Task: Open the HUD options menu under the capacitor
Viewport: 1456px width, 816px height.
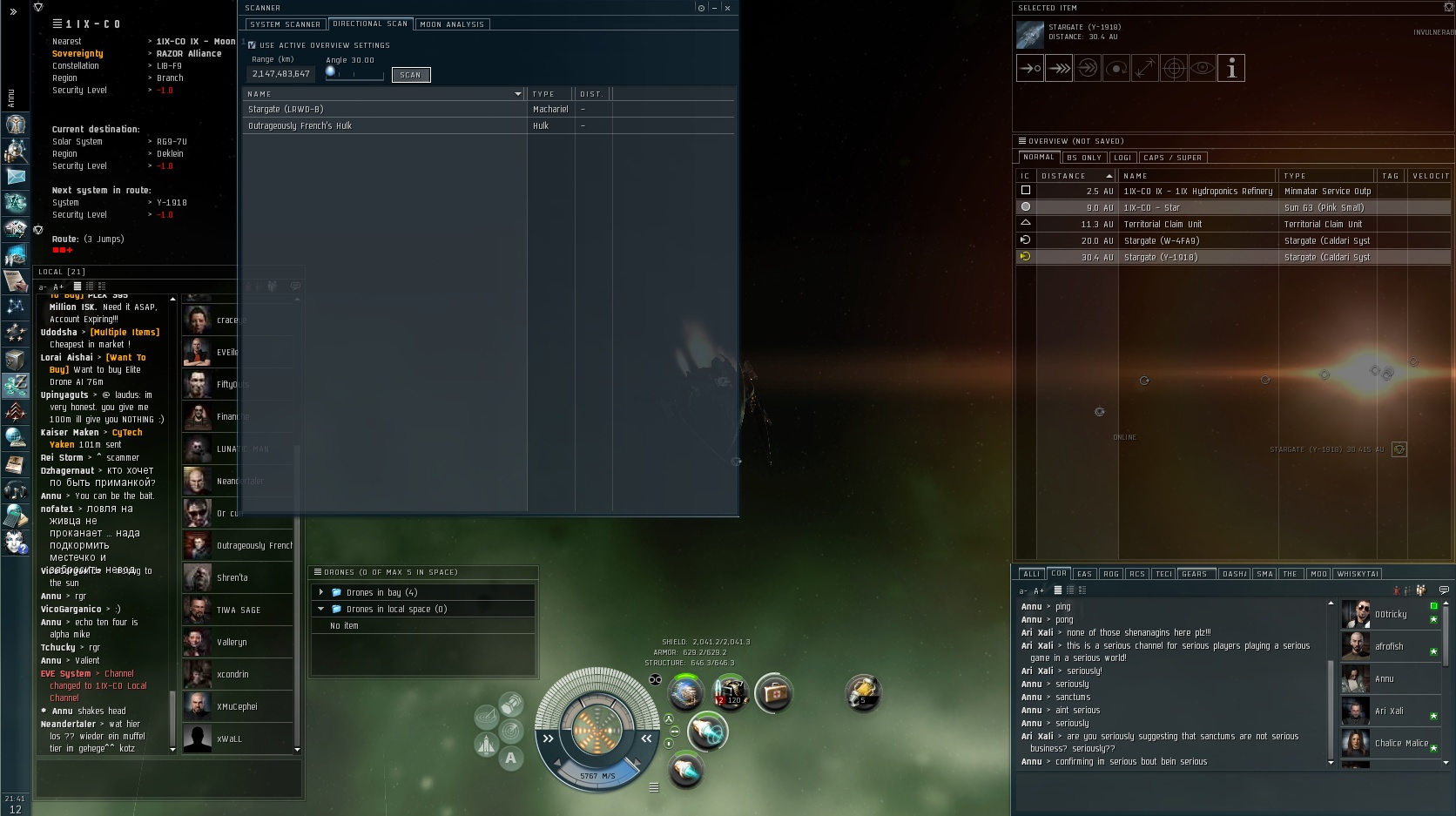Action: [x=654, y=787]
